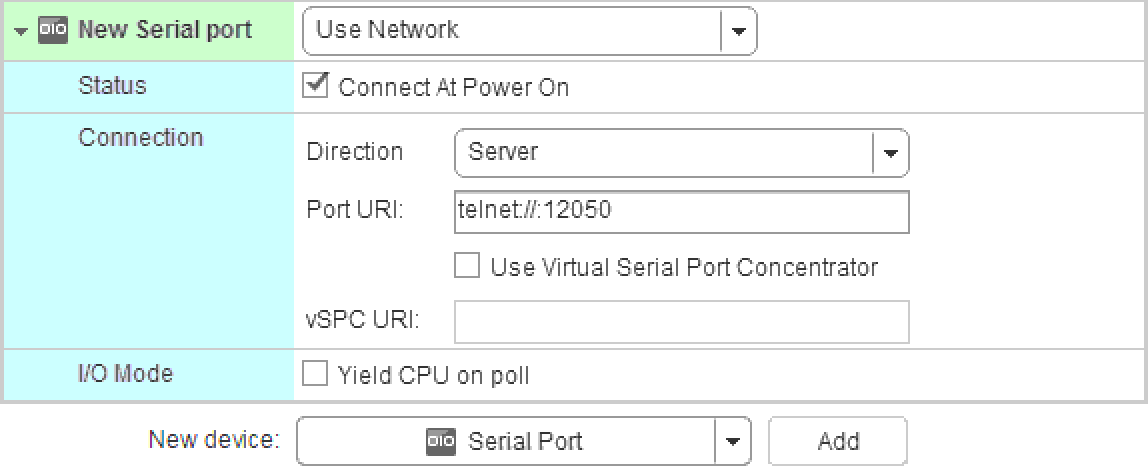Click the Connect At Power On label
The image size is (1148, 472).
454,88
